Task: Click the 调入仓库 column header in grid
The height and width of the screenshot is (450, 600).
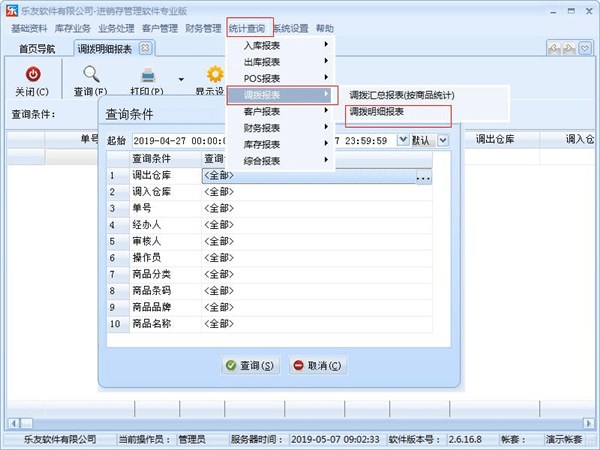Action: pyautogui.click(x=567, y=140)
